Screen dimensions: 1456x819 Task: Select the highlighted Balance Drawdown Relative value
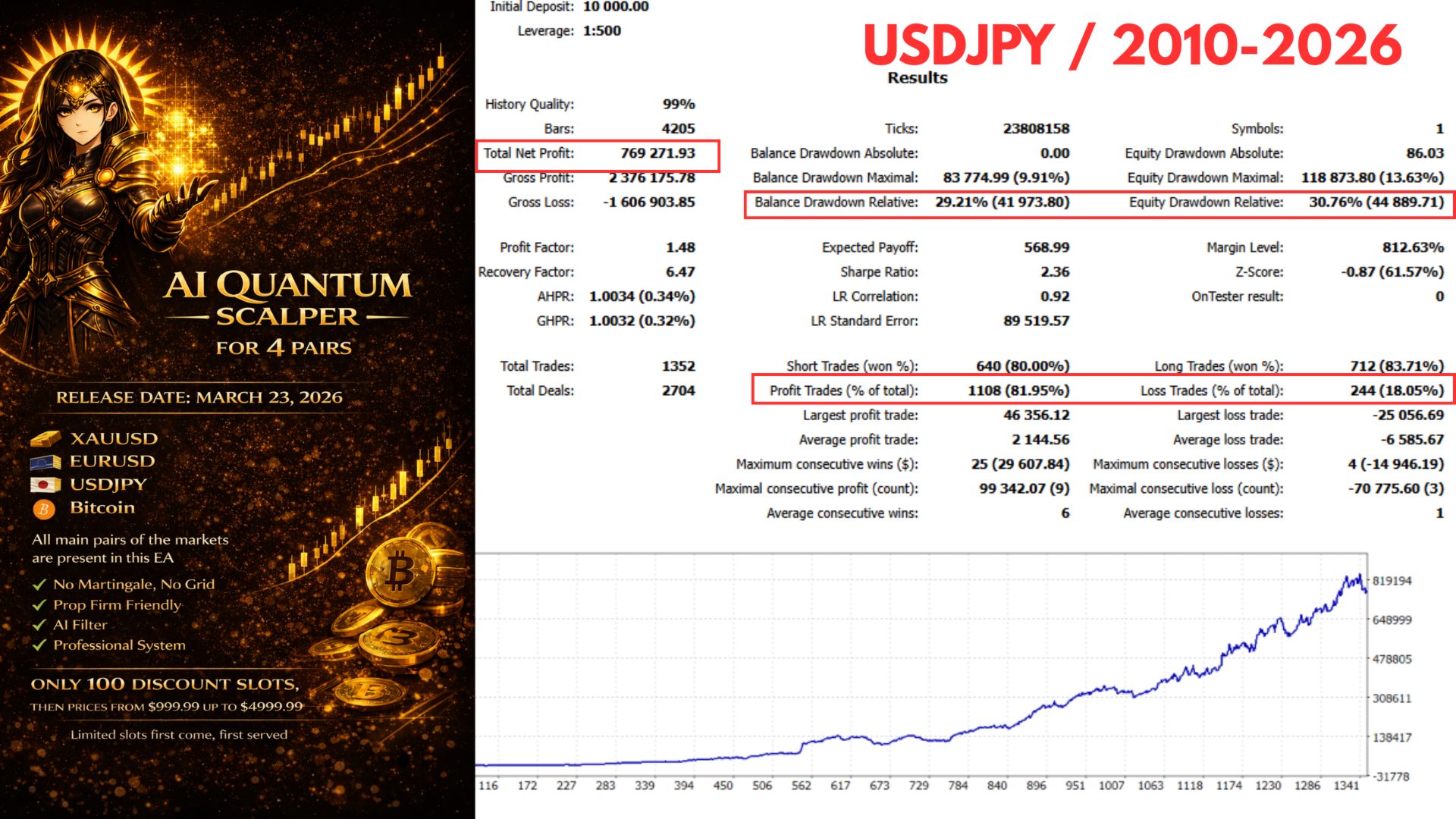(x=1003, y=202)
